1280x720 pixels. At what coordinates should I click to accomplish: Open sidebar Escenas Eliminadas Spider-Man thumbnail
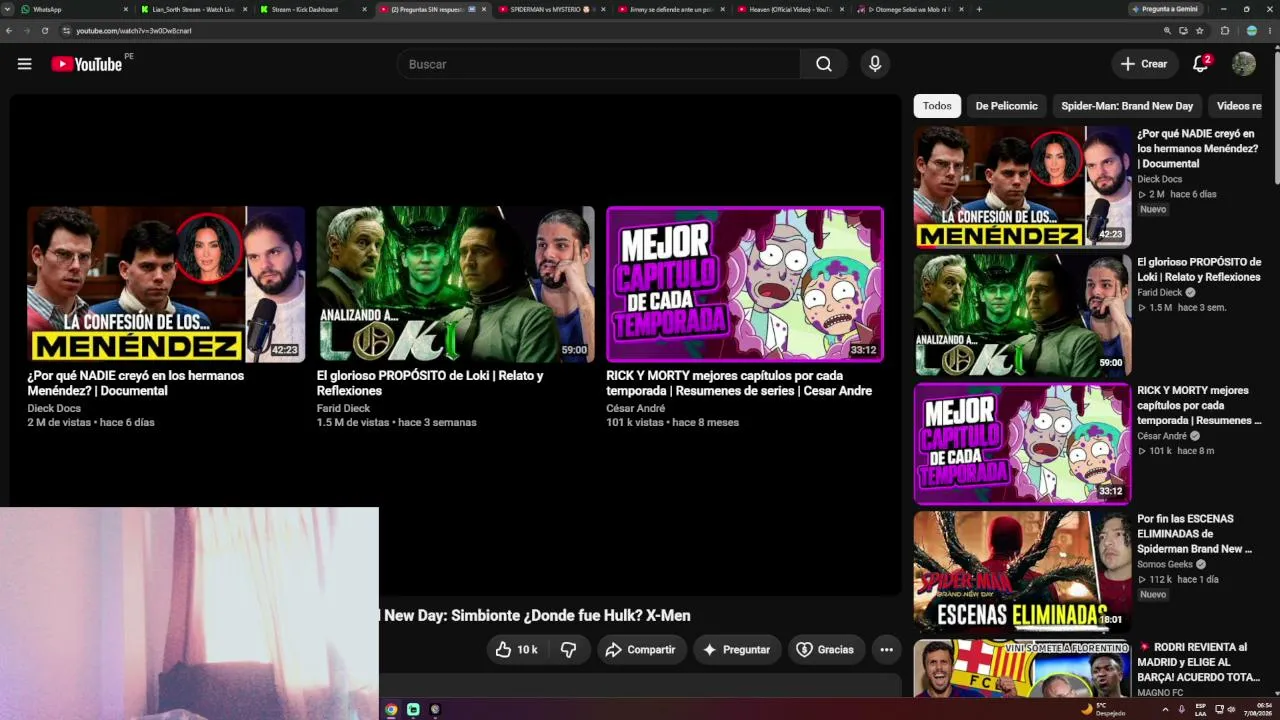(1022, 572)
